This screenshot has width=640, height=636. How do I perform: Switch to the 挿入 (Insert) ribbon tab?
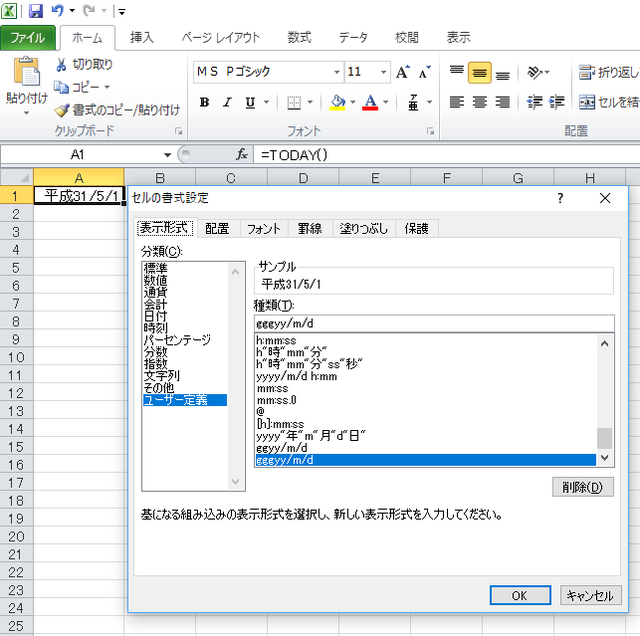click(x=142, y=38)
